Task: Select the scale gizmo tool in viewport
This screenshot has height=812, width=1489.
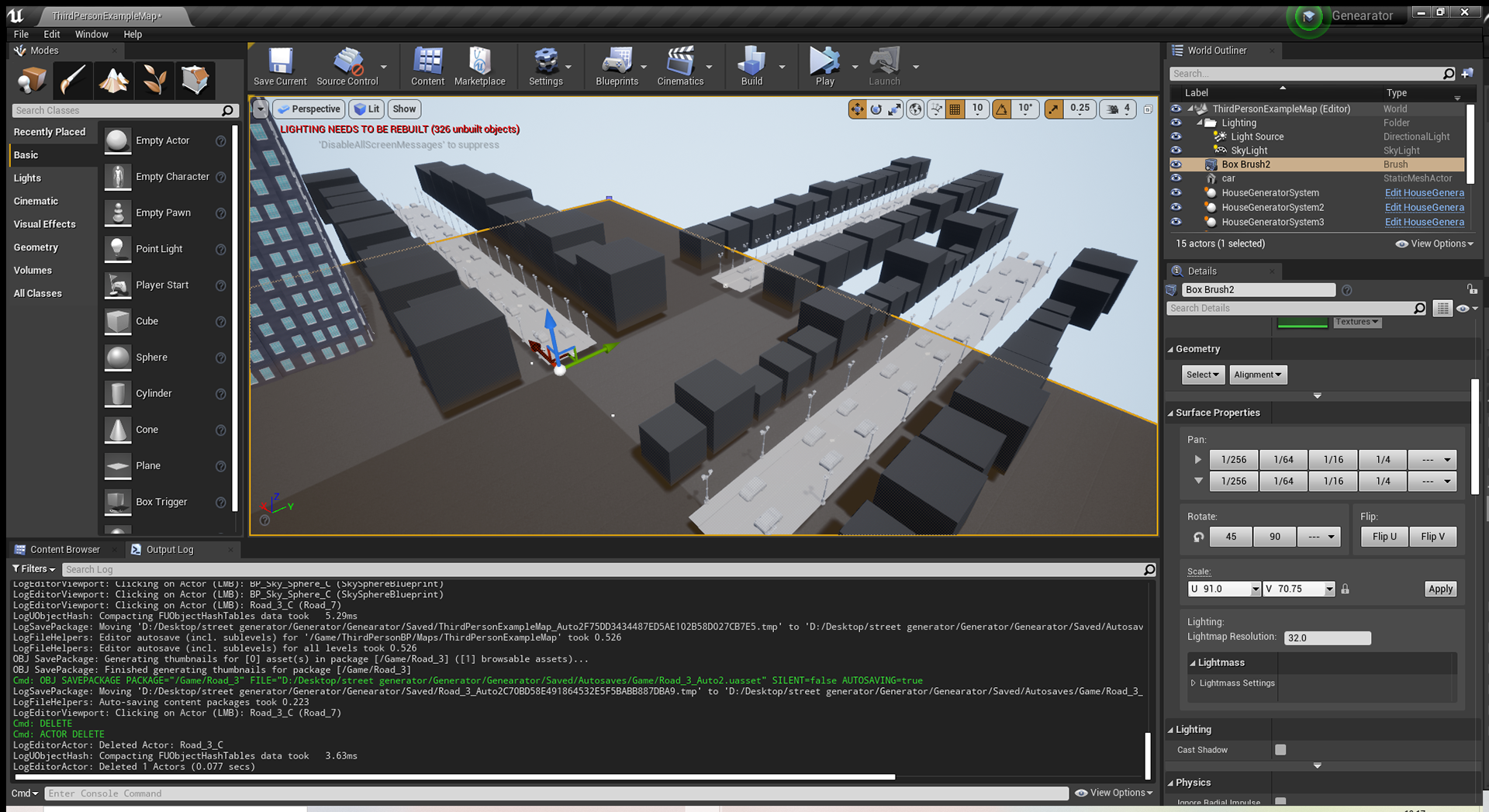Action: [x=895, y=109]
